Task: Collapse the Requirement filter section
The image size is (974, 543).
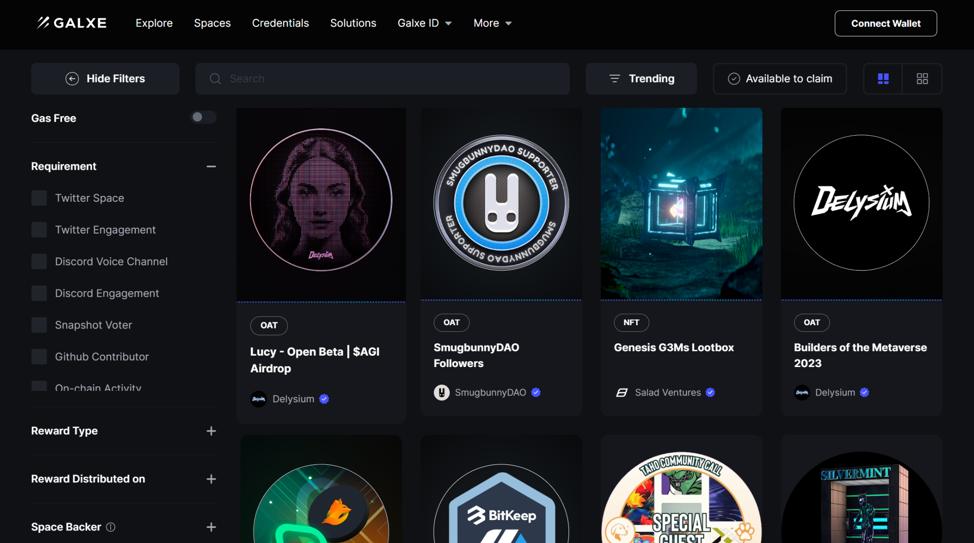Action: pyautogui.click(x=211, y=166)
